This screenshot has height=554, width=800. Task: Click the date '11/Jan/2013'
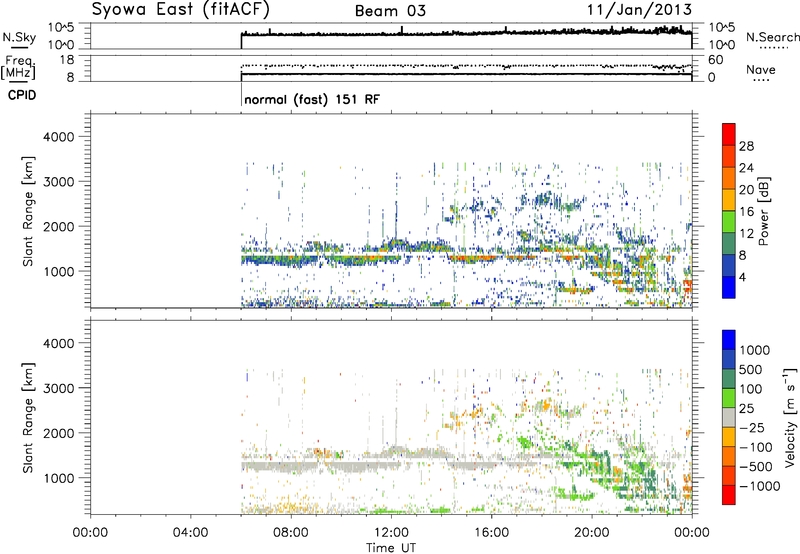click(x=639, y=9)
